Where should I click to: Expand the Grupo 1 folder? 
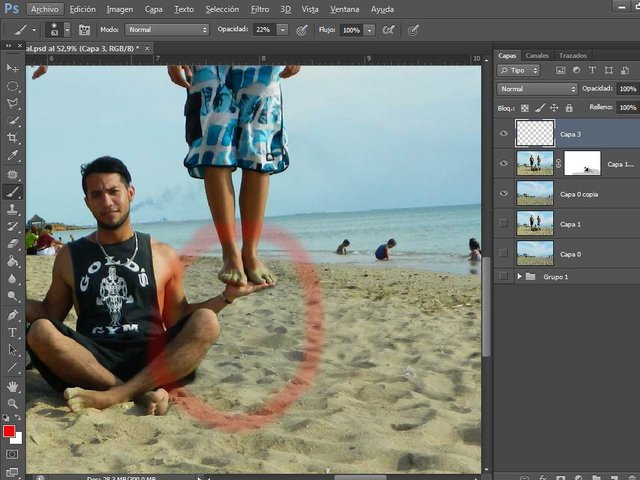pos(519,276)
